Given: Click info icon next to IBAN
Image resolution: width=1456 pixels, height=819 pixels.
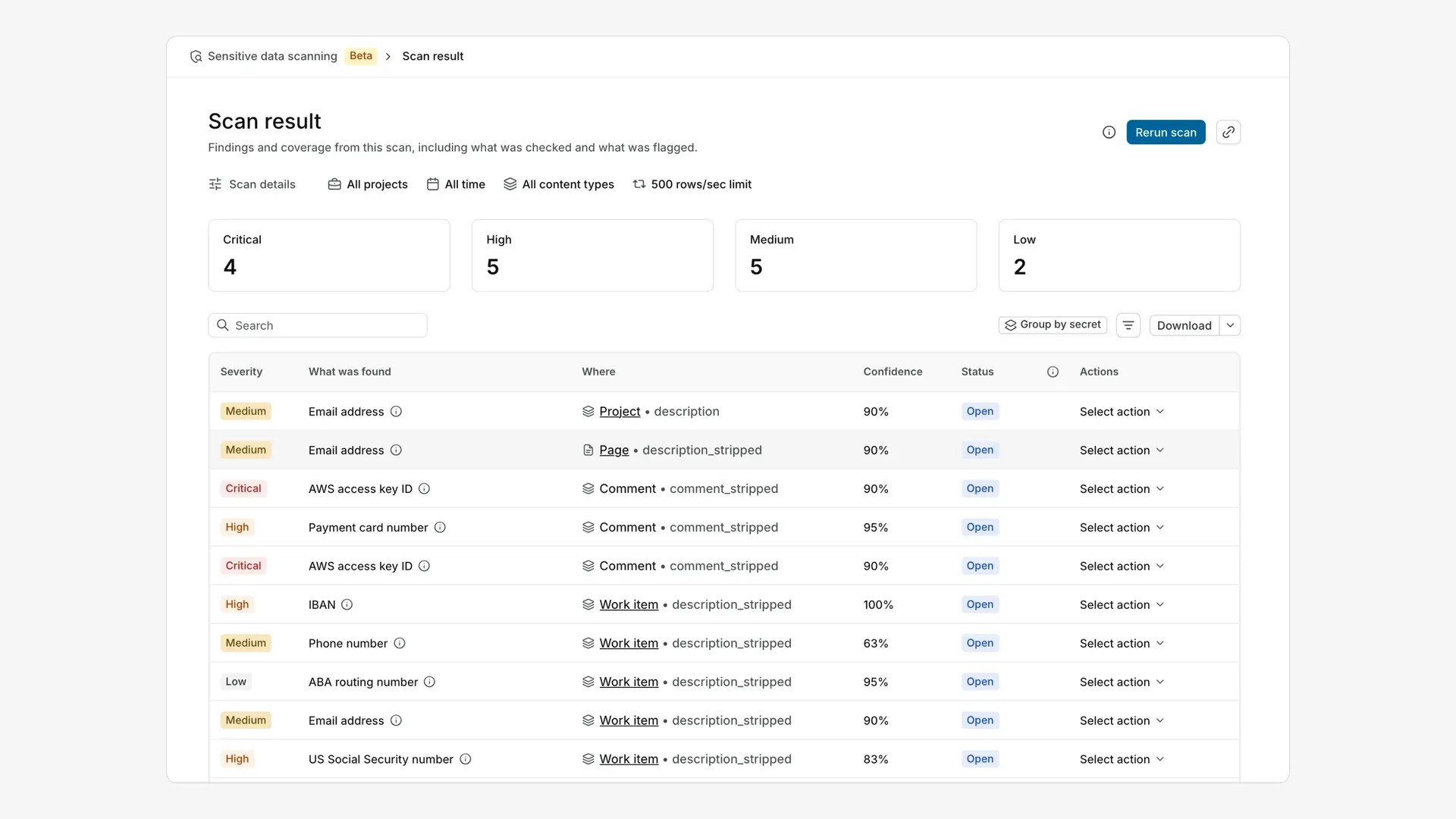Looking at the screenshot, I should [x=347, y=604].
